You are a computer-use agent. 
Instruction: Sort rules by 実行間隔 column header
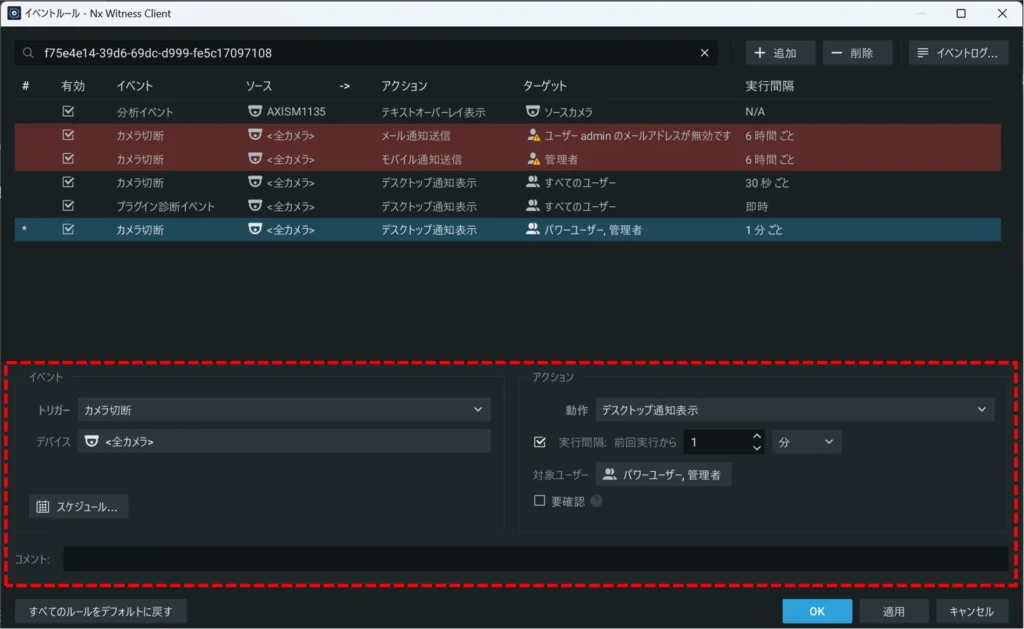(770, 86)
